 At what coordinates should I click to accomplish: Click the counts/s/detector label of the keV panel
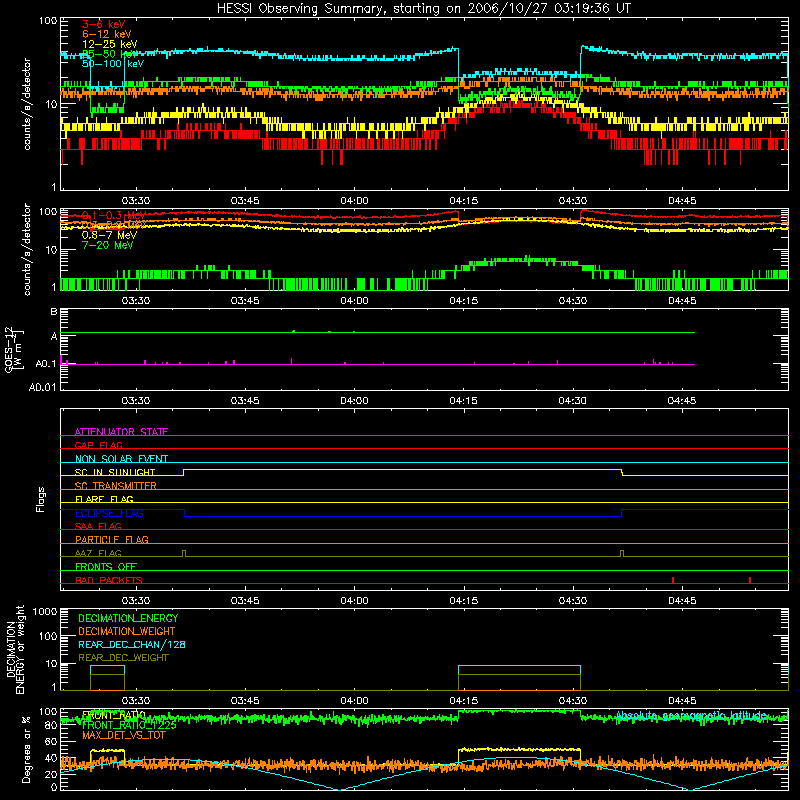pos(27,104)
